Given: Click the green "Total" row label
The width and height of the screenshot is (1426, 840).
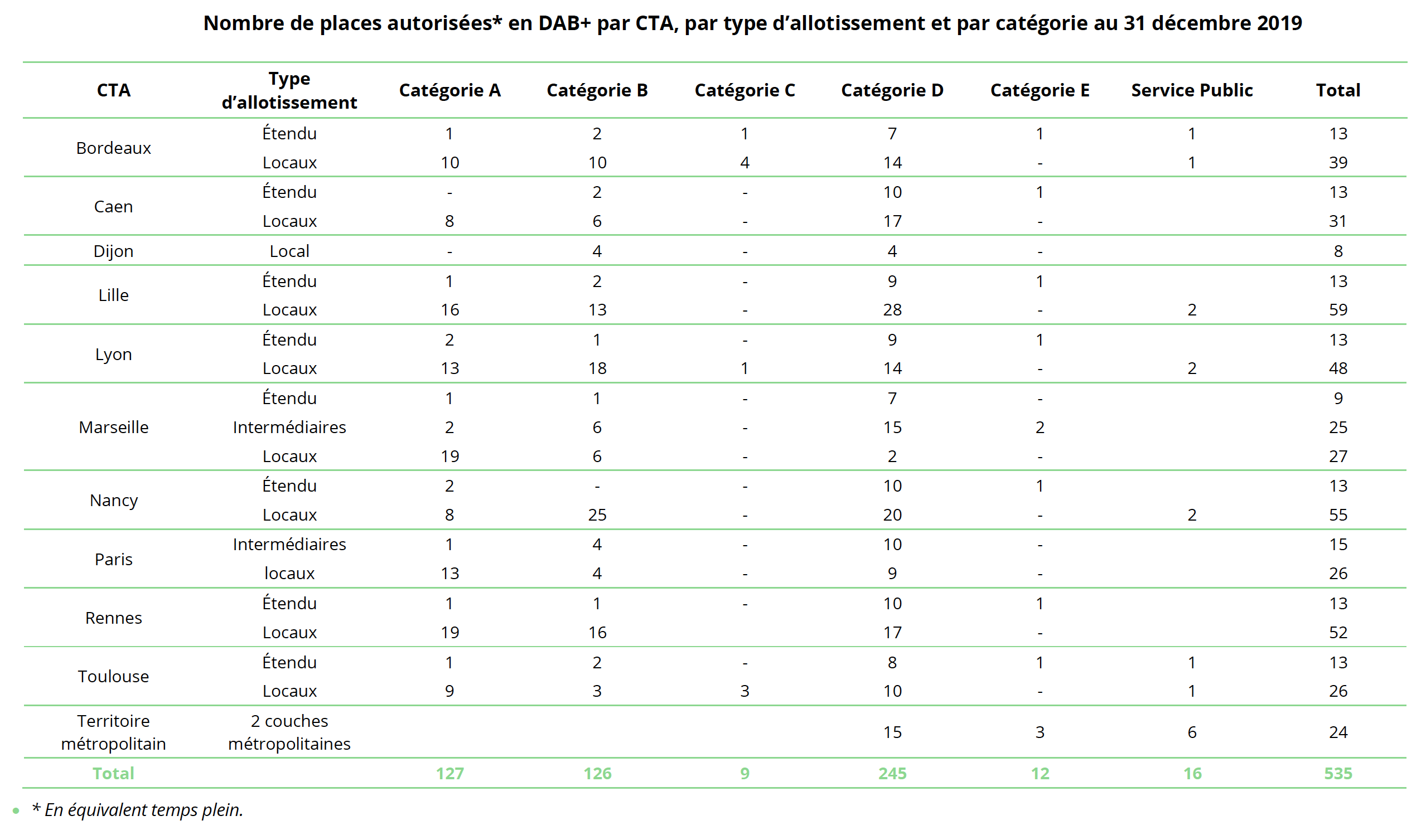Looking at the screenshot, I should tap(113, 773).
